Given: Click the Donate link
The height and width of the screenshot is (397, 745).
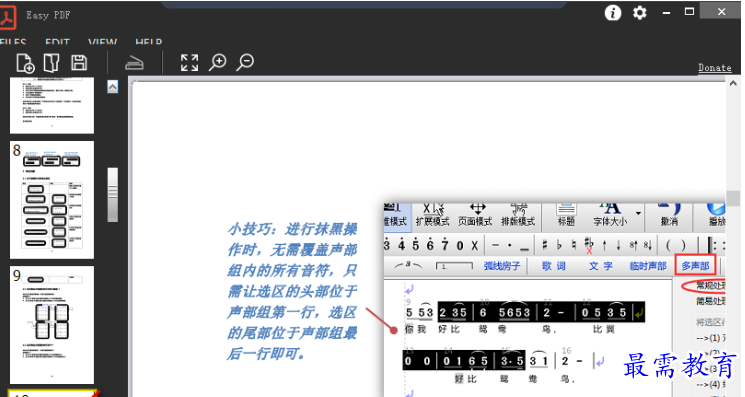Looking at the screenshot, I should point(715,68).
